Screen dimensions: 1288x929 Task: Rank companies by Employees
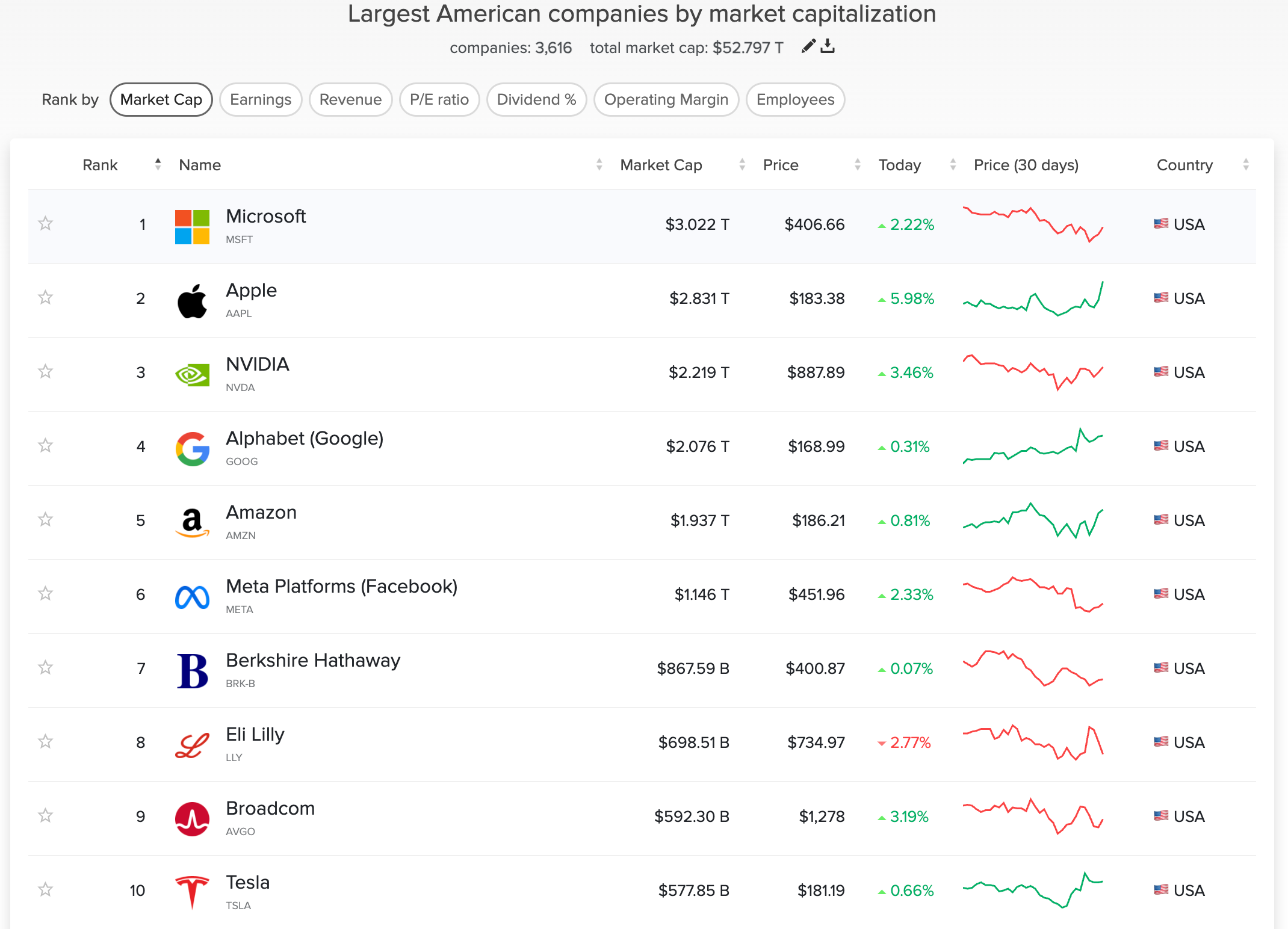coord(795,99)
